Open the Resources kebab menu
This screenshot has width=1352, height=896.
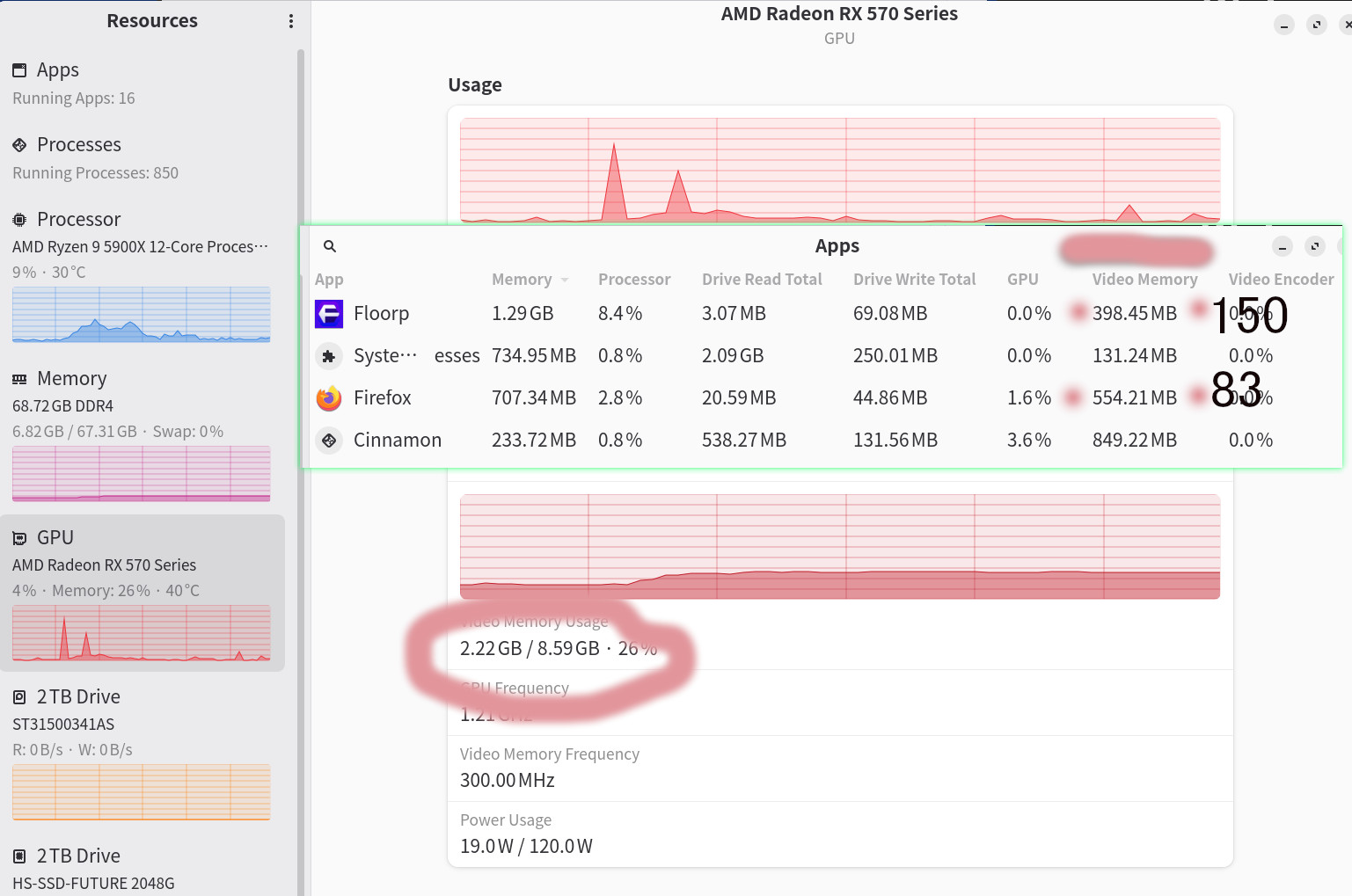coord(291,21)
